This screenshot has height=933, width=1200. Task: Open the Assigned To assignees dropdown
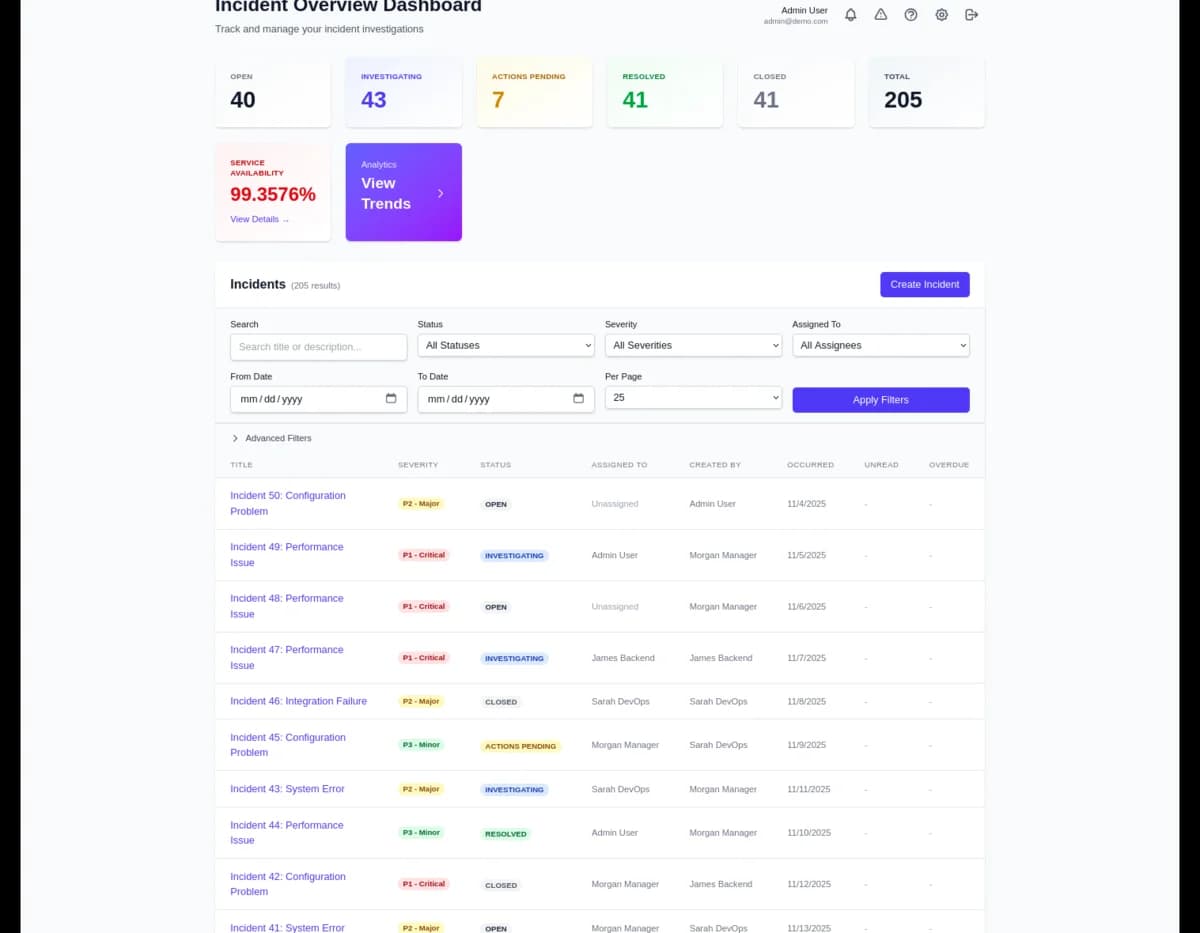[x=880, y=345]
